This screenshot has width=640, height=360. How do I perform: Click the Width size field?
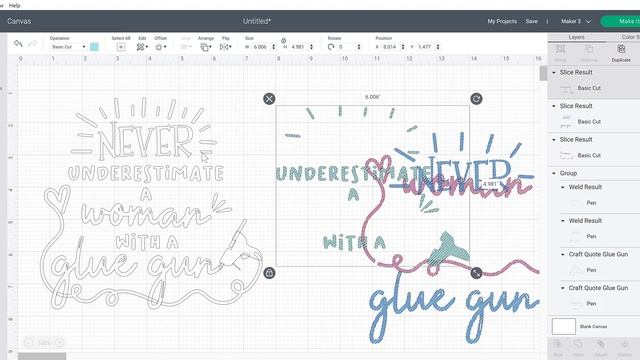tap(261, 47)
